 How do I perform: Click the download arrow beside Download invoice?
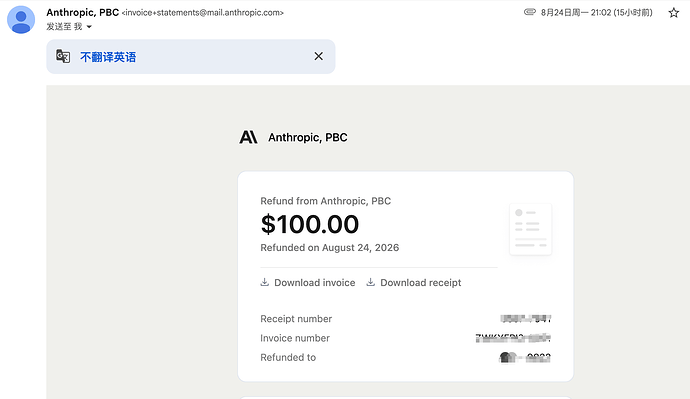264,282
